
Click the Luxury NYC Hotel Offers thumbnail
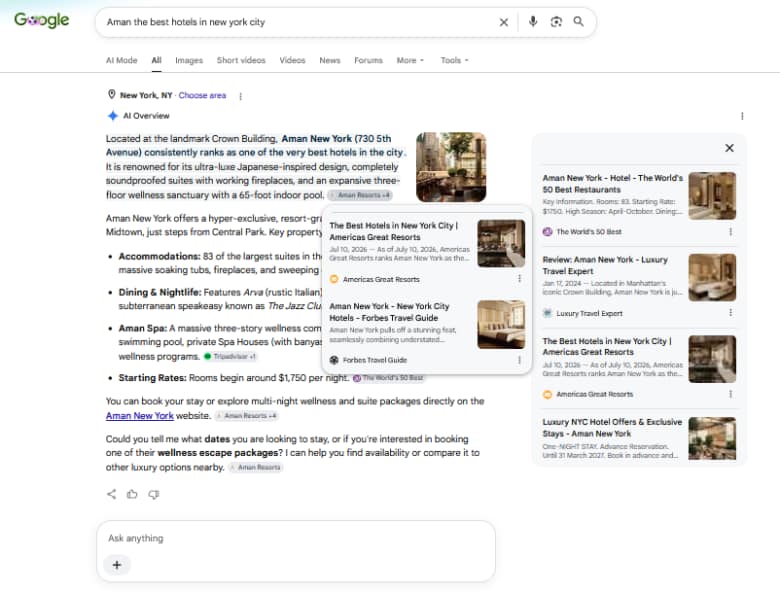[712, 438]
